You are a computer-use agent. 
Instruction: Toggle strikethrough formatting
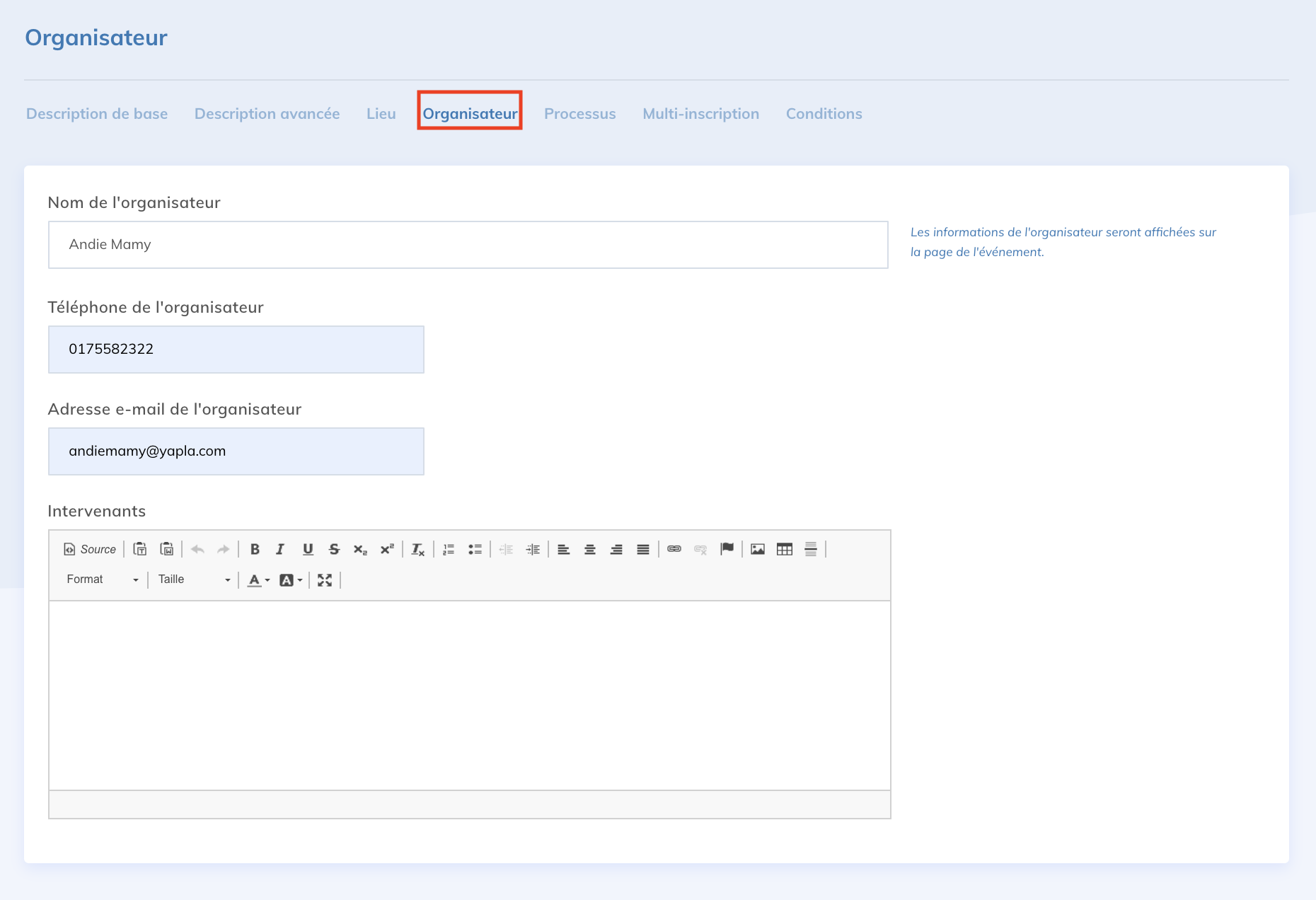[x=334, y=549]
